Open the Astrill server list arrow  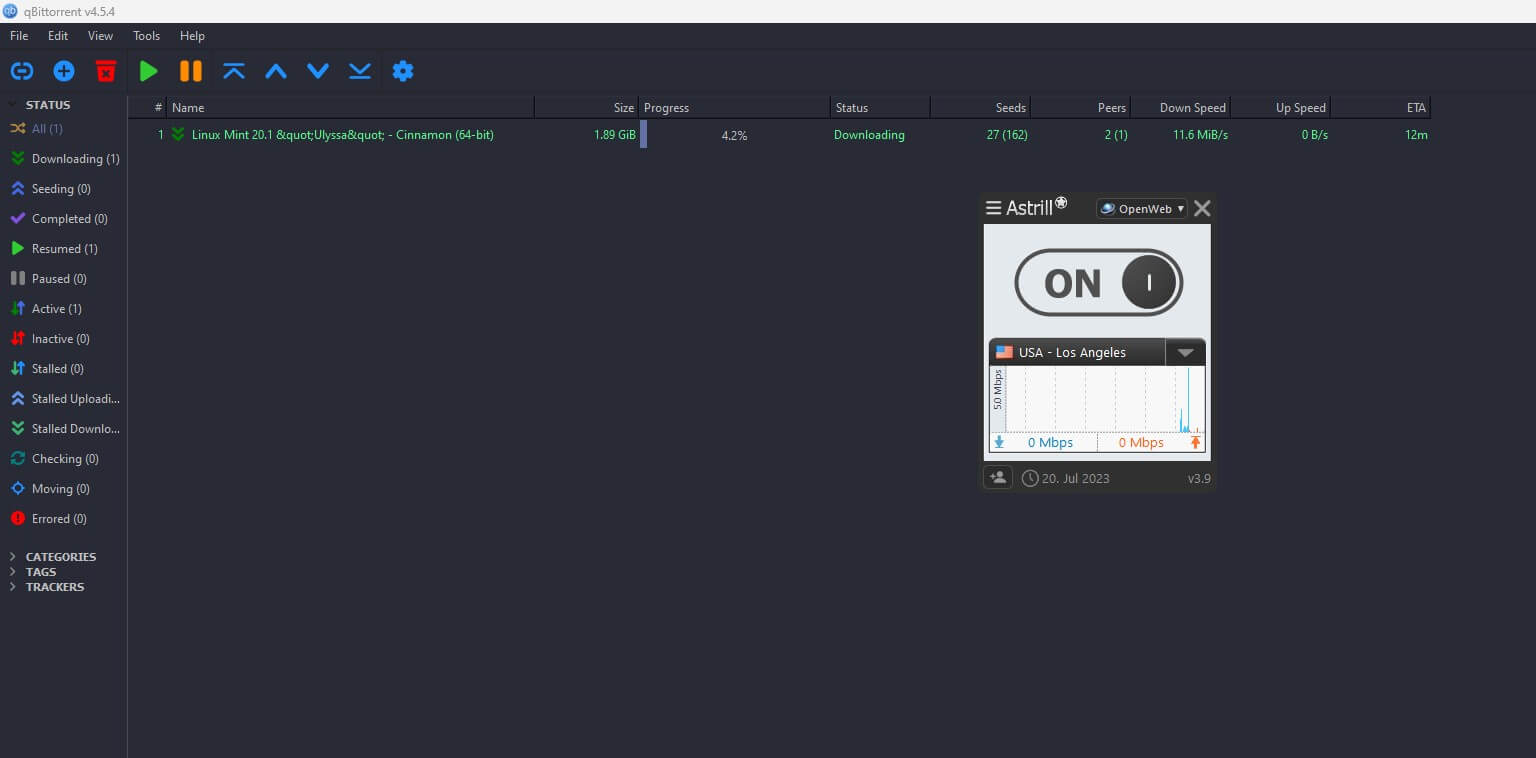(x=1185, y=352)
